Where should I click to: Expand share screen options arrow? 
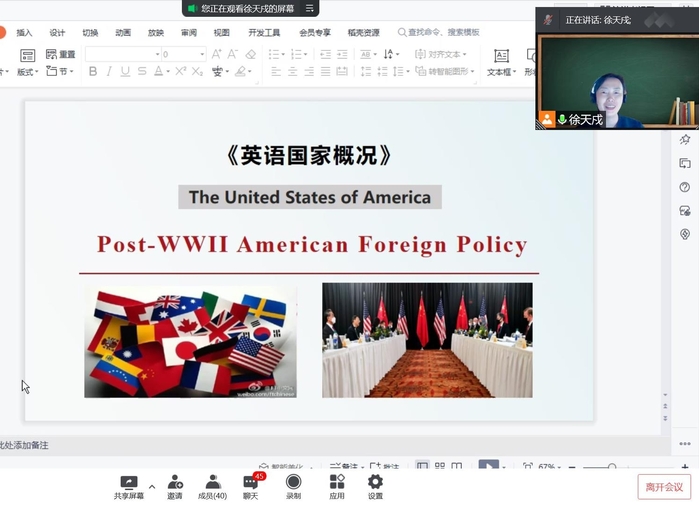tap(152, 487)
